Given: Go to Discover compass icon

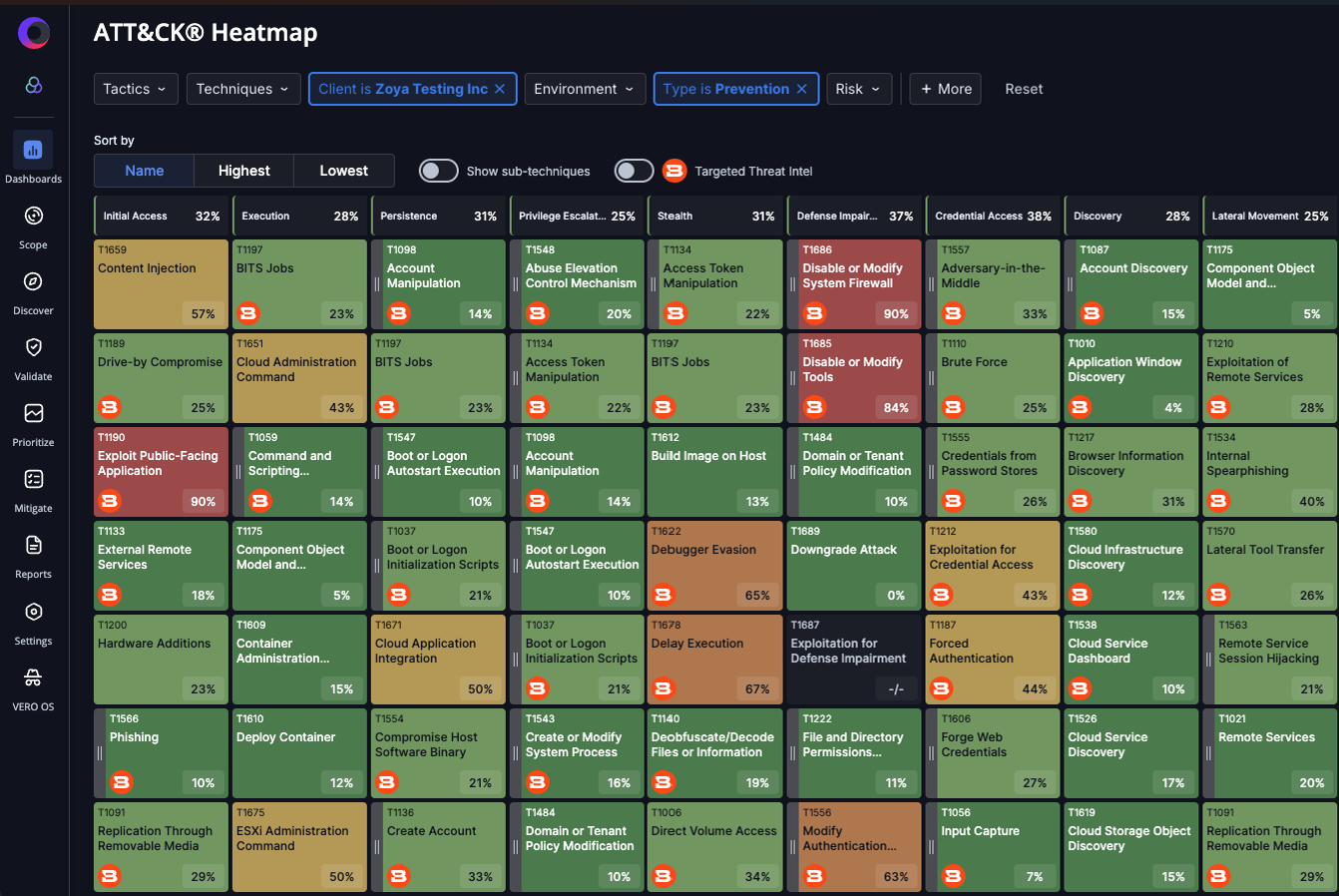Looking at the screenshot, I should pyautogui.click(x=33, y=282).
